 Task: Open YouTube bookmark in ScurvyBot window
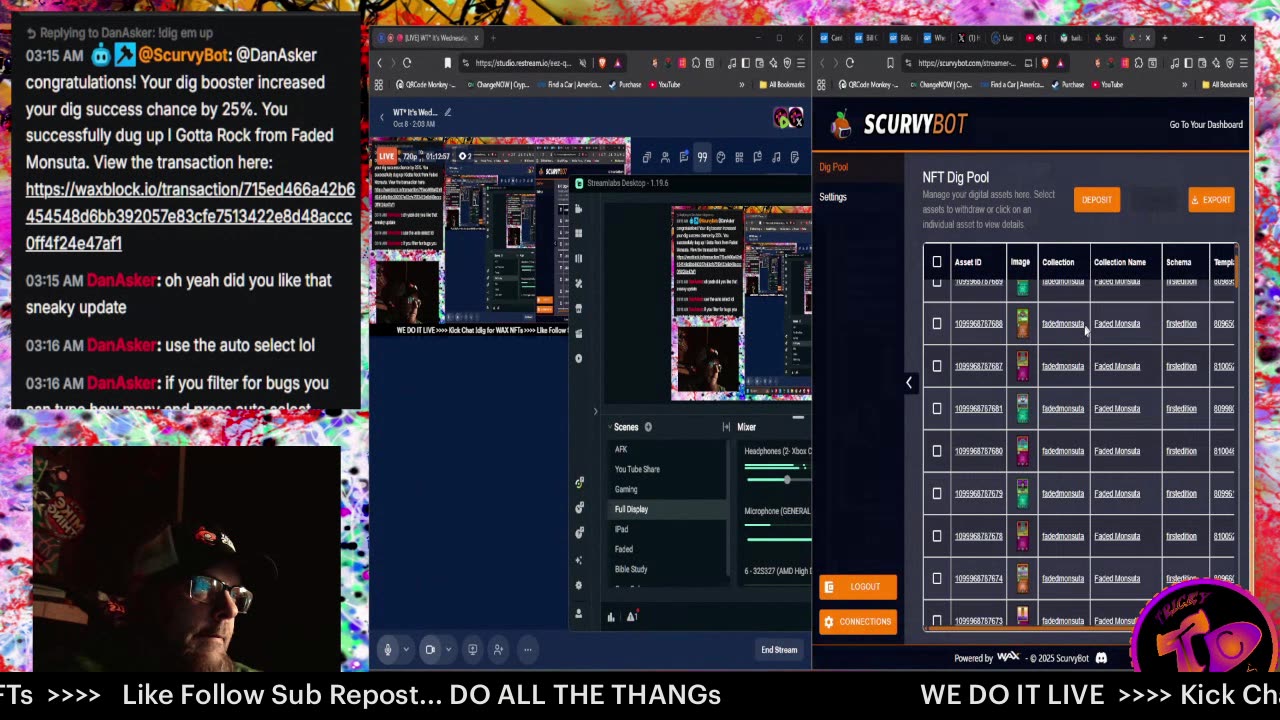(x=1106, y=85)
